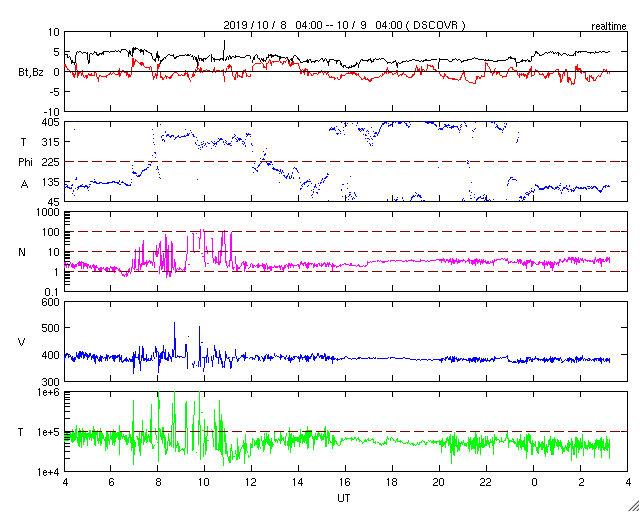Click the 135 tick on the Phi axis
Screen dimensions: 640x512
click(51, 182)
